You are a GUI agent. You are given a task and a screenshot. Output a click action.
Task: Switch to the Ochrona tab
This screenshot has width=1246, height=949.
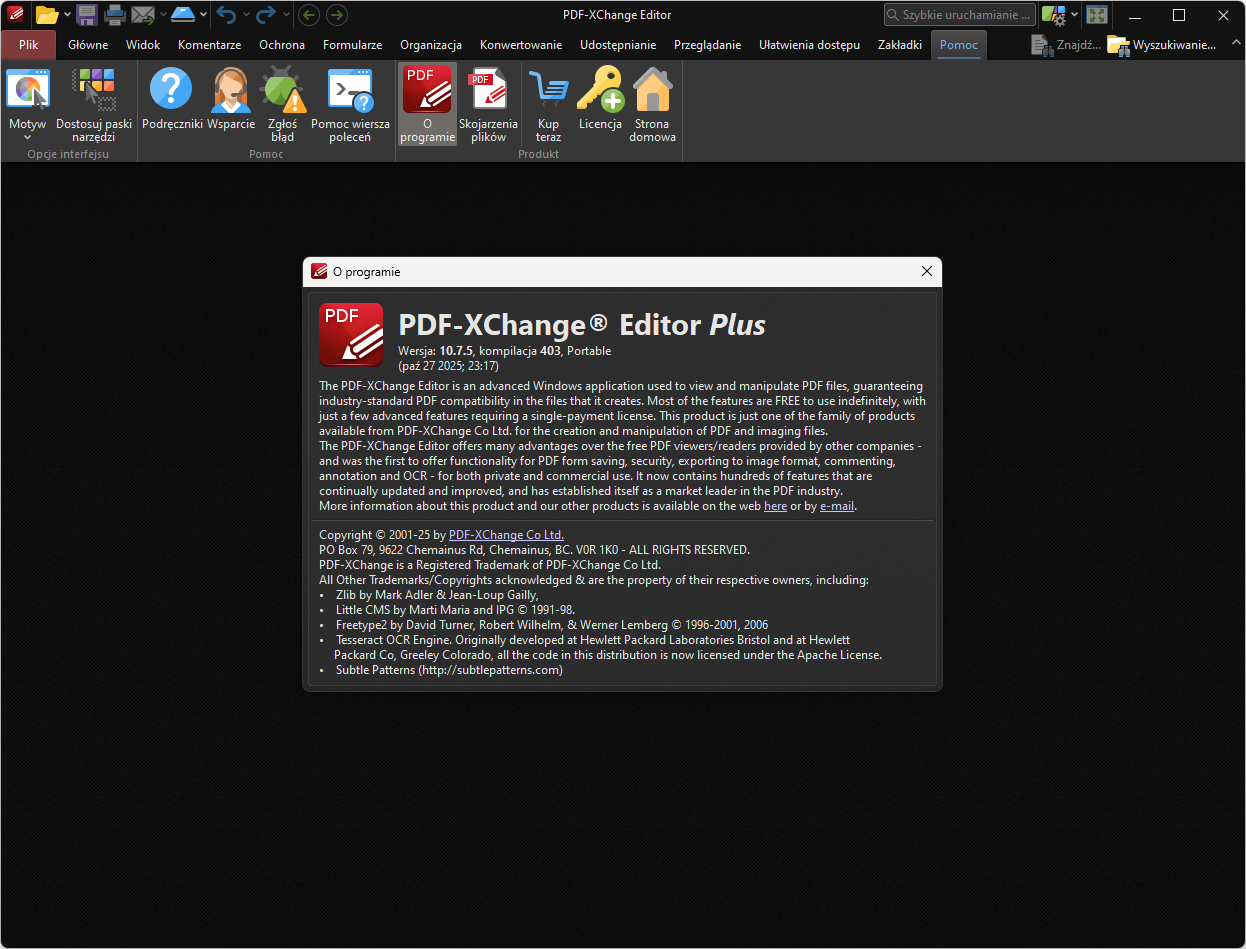pos(282,45)
